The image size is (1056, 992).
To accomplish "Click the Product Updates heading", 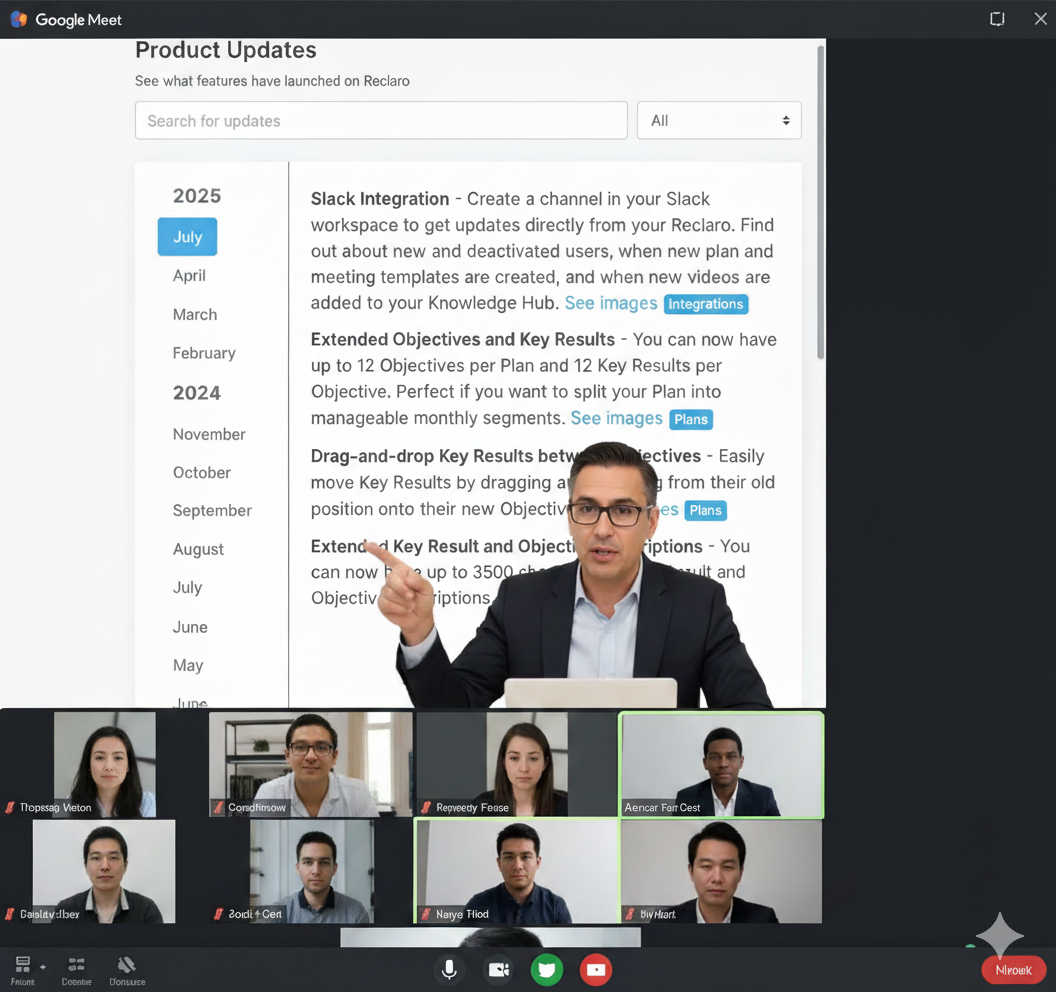I will pos(226,50).
